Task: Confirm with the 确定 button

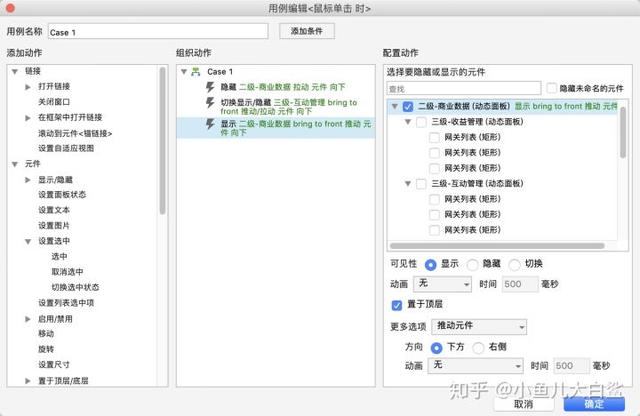Action: click(594, 404)
